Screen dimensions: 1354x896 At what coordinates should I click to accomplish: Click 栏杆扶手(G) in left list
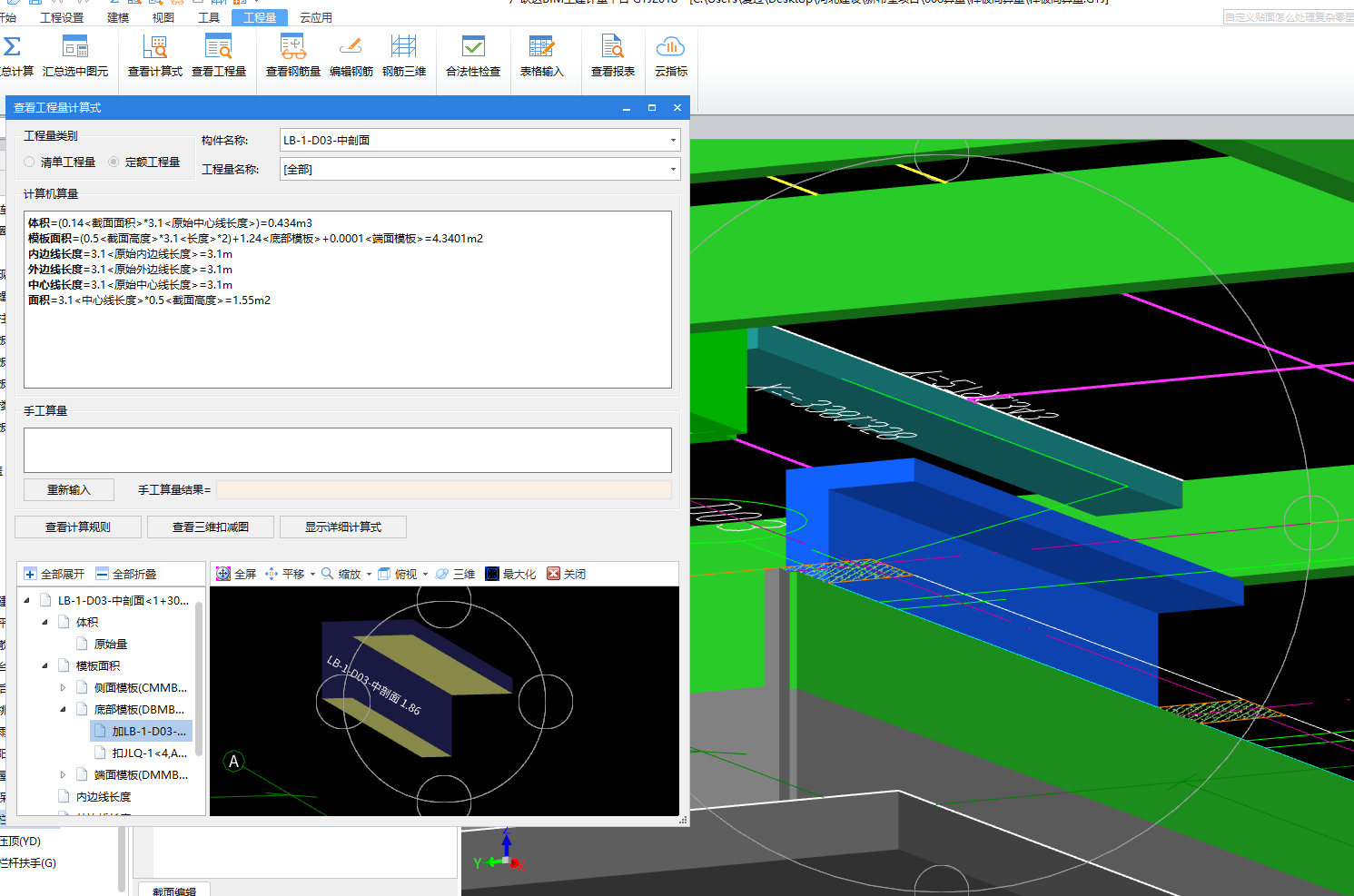28,862
